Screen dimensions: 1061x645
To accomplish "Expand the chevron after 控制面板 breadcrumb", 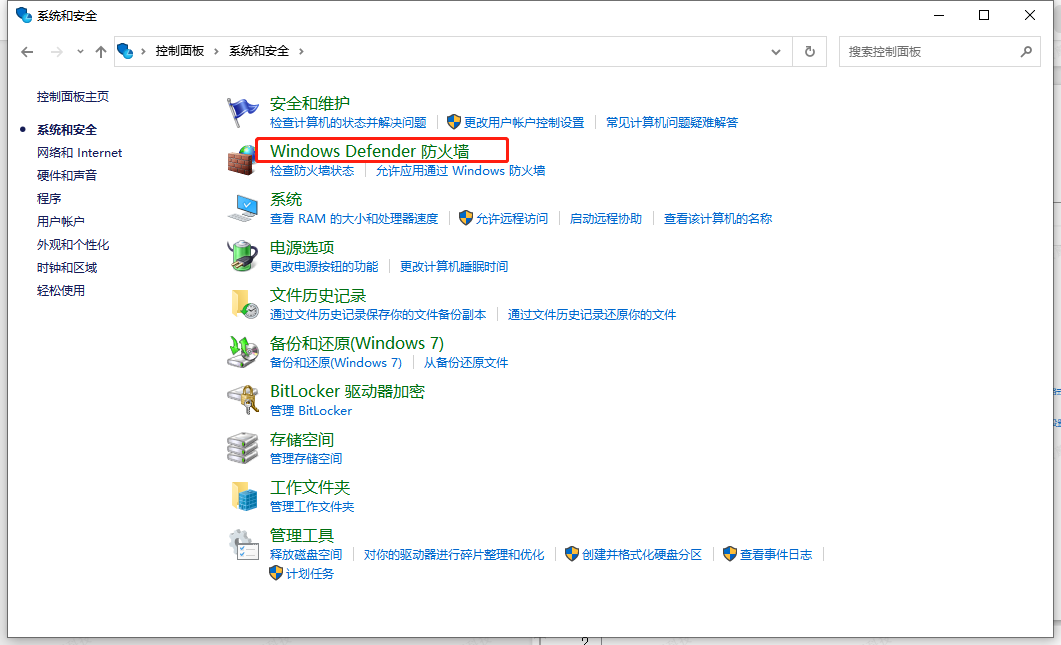I will point(217,51).
